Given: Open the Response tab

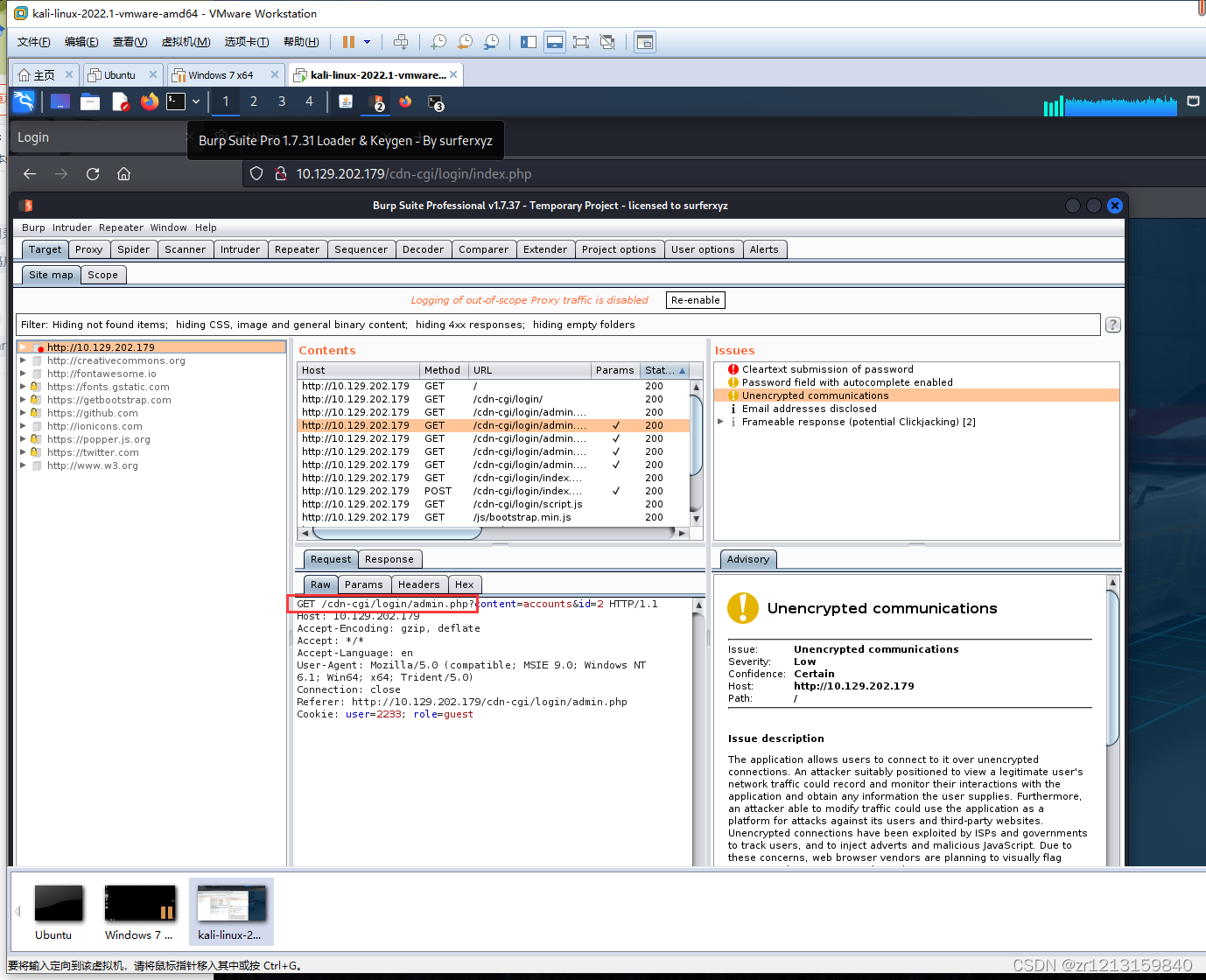Looking at the screenshot, I should click(x=389, y=559).
